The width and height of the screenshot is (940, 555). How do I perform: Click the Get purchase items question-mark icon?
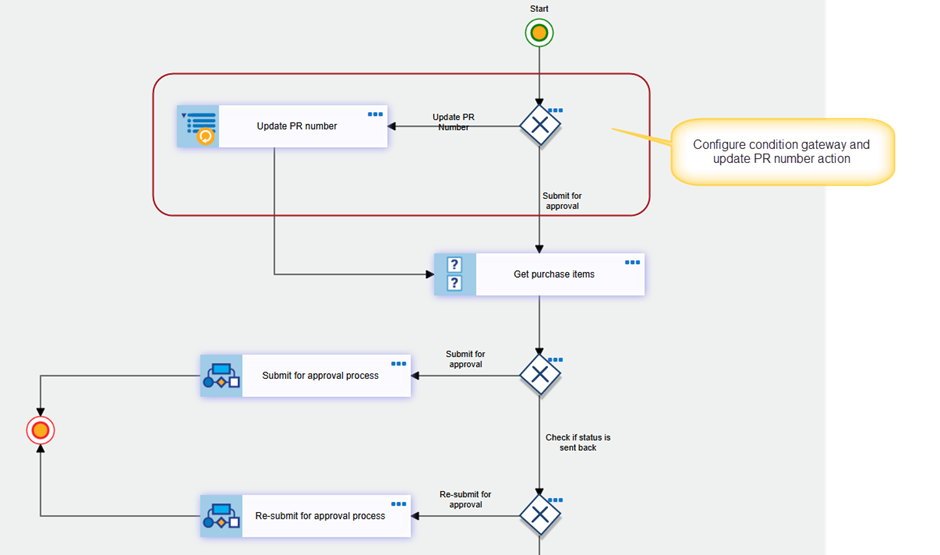455,274
